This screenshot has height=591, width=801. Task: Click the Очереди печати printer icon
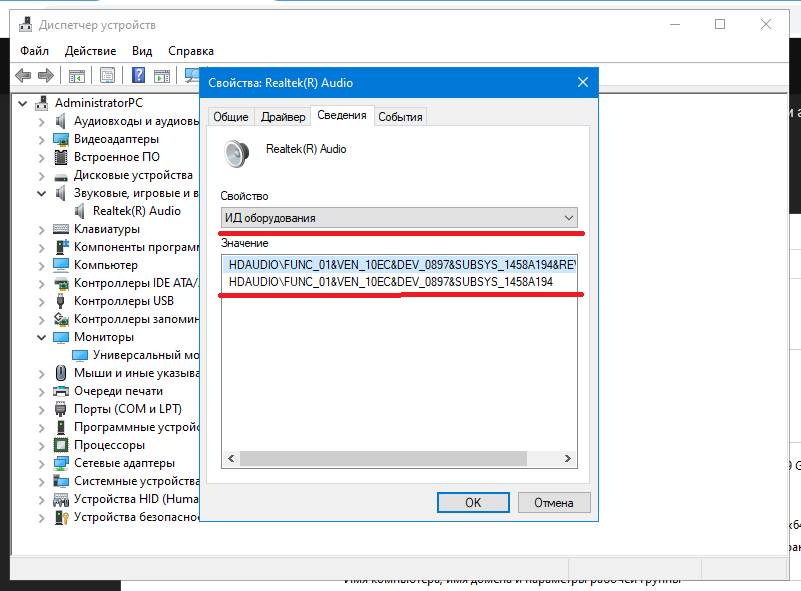[61, 391]
